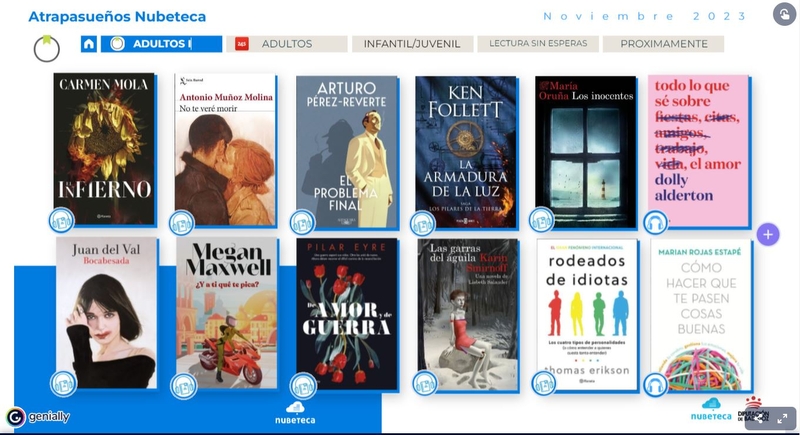Open ebook icon for Los inocentes
This screenshot has width=800, height=435.
[x=541, y=220]
